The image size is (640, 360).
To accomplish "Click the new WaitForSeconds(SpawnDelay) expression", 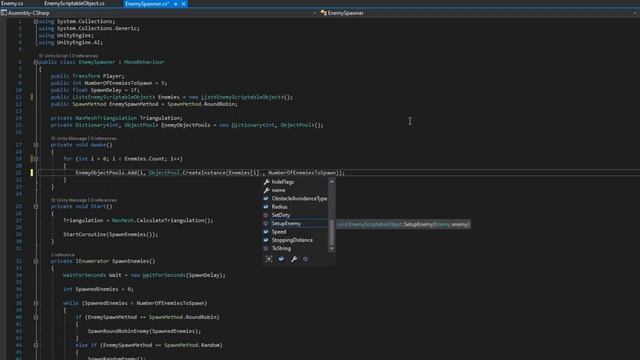I will 178,275.
